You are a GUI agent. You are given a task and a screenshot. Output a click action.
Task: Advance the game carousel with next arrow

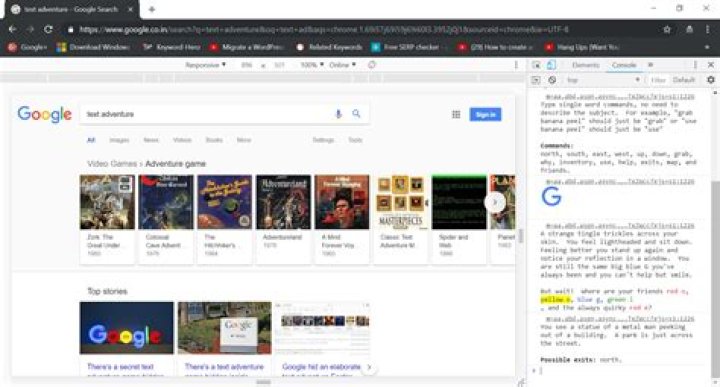495,202
